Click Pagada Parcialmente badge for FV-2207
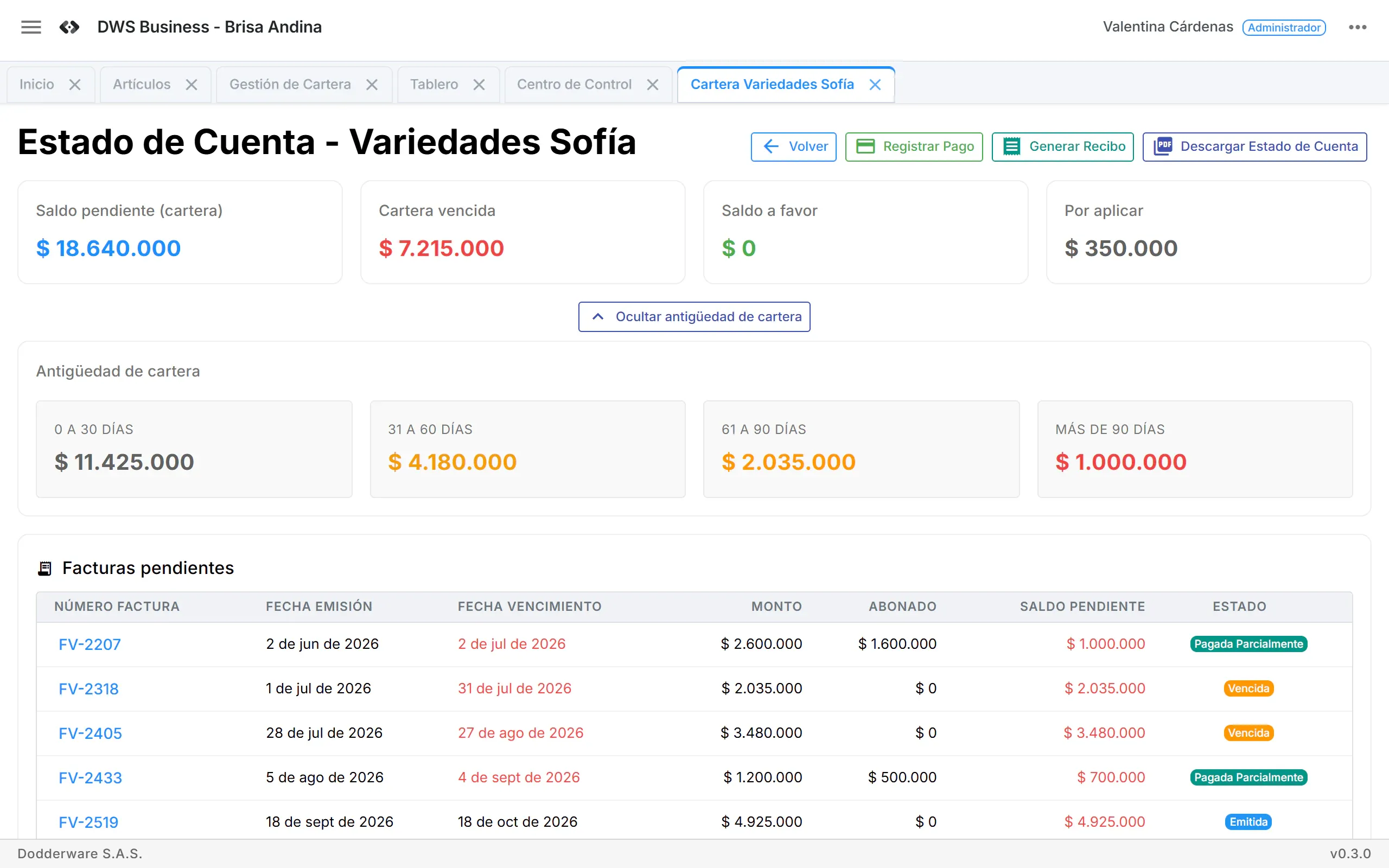 click(1248, 644)
